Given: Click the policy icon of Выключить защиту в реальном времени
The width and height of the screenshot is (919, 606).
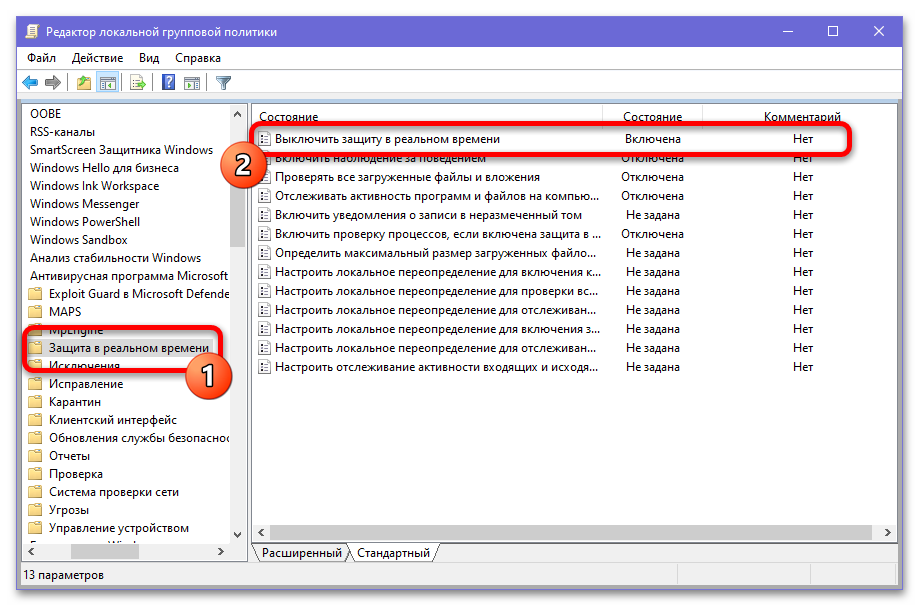Looking at the screenshot, I should 265,139.
